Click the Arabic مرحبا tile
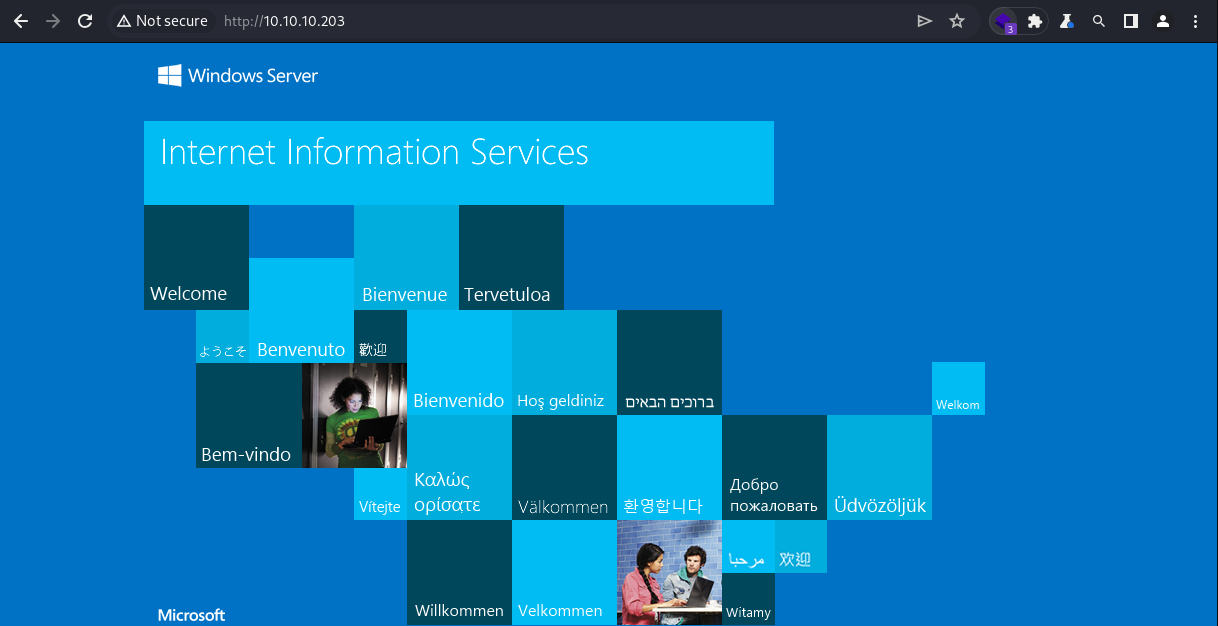The height and width of the screenshot is (626, 1218). click(x=748, y=546)
